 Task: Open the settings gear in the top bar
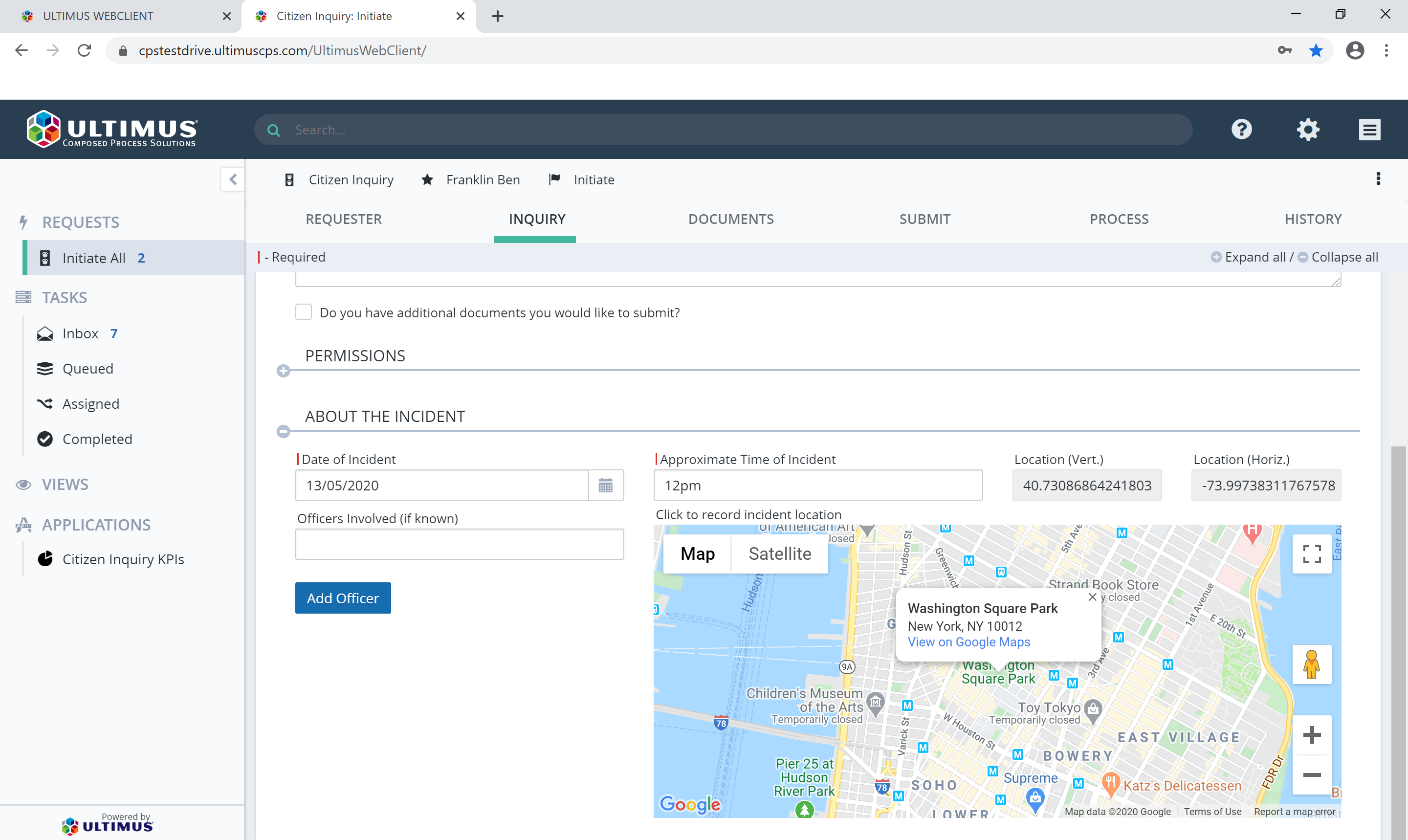tap(1308, 129)
